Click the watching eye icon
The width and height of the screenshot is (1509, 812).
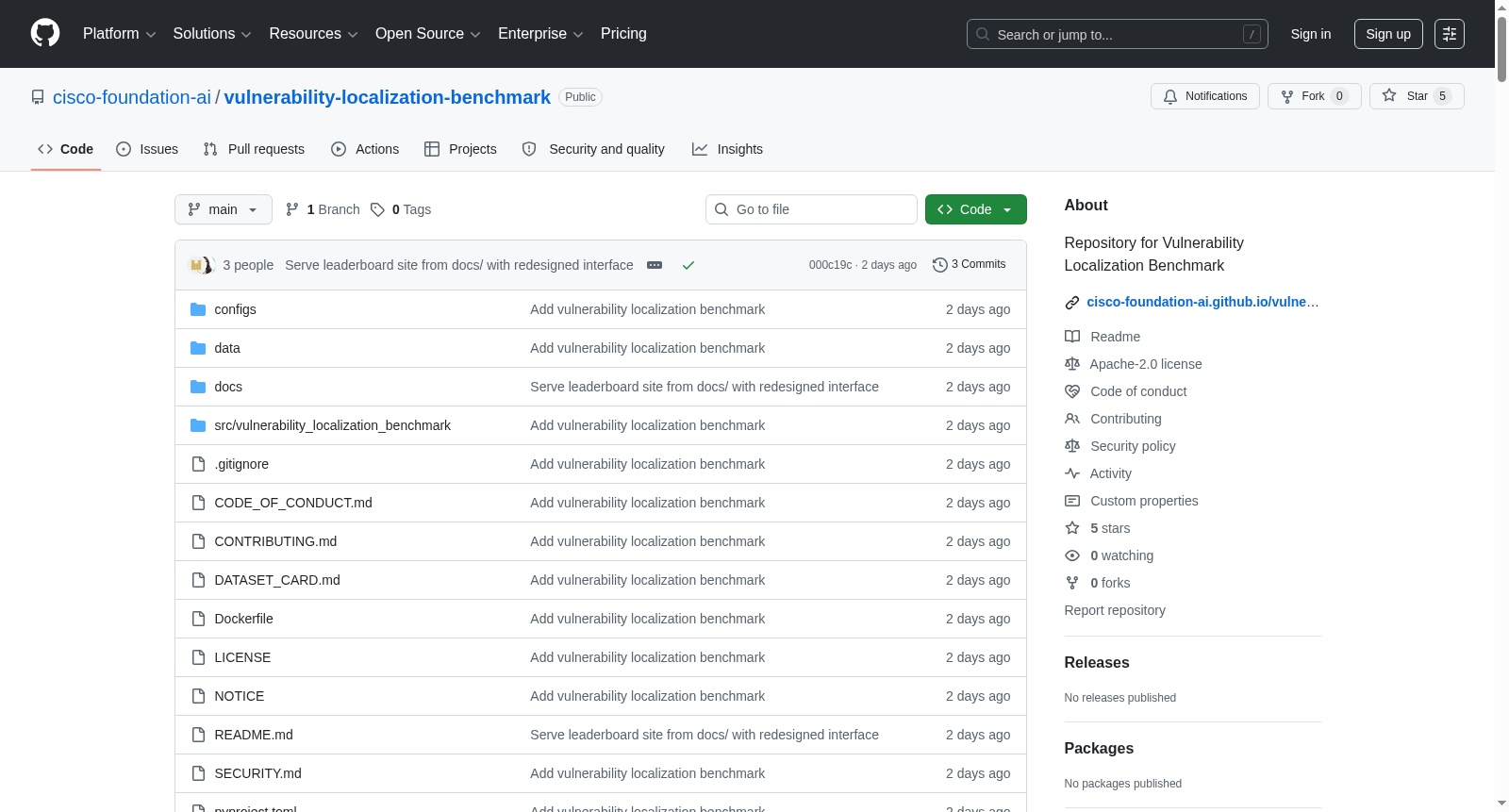(x=1072, y=555)
